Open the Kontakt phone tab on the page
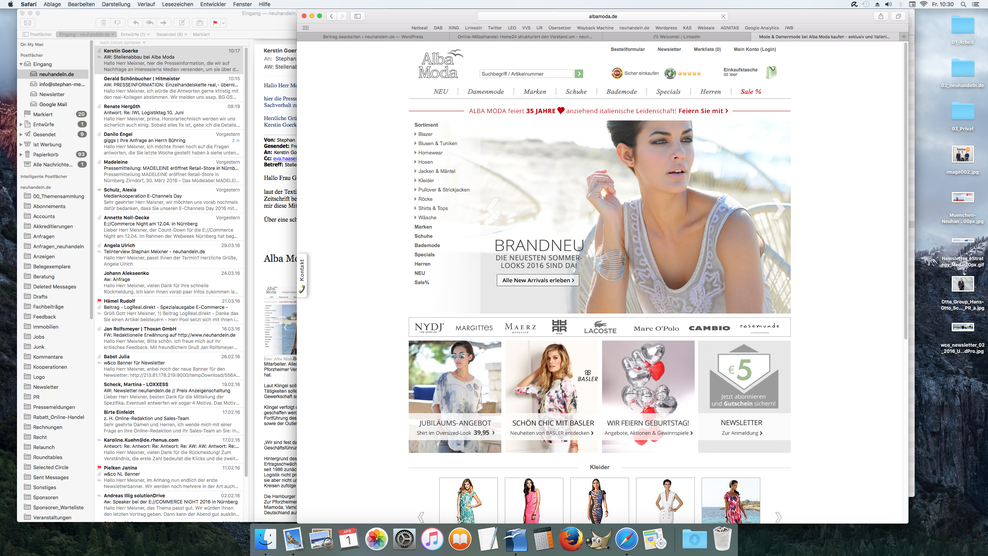This screenshot has width=988, height=556. tap(302, 276)
